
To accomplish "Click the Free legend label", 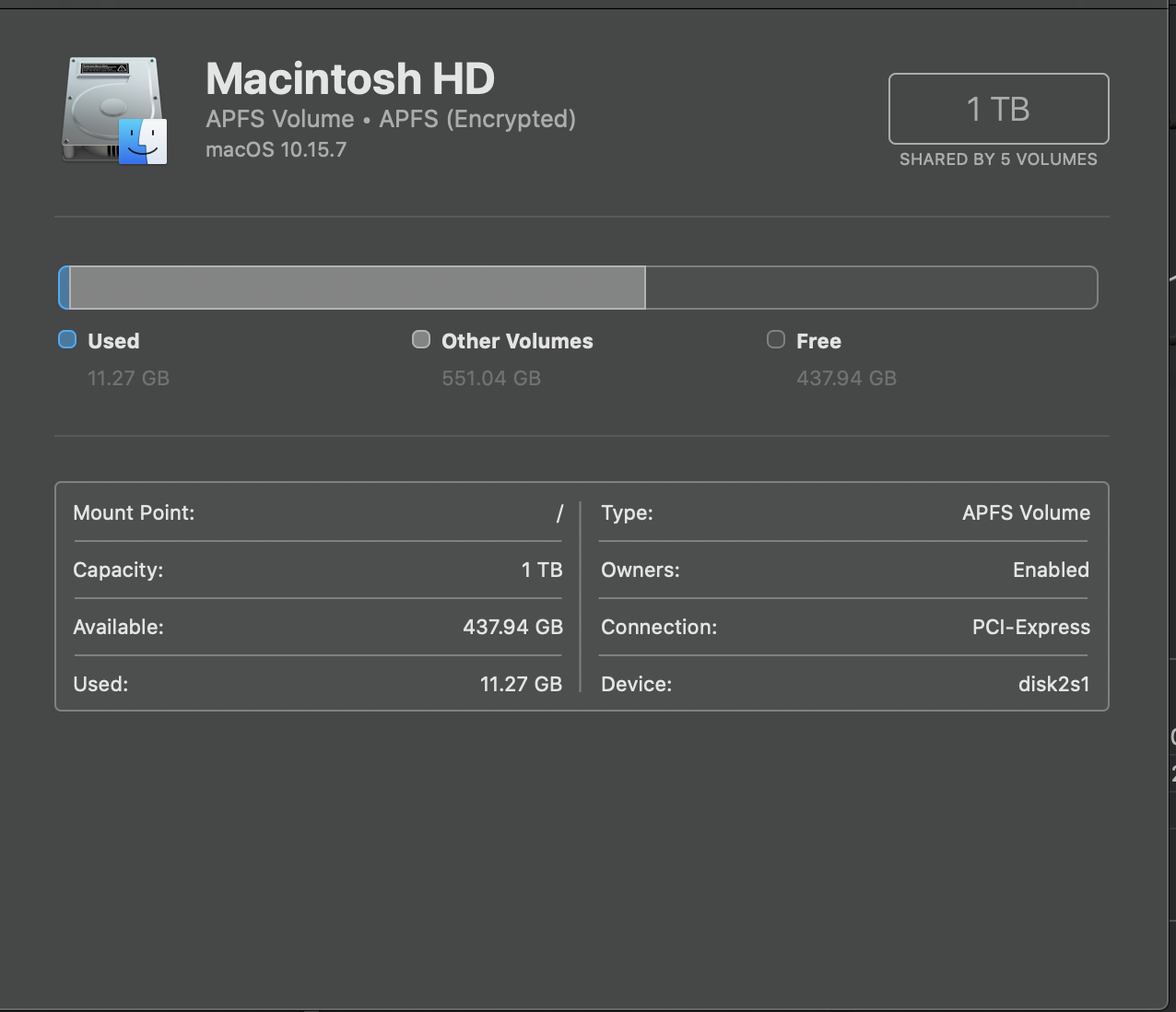I will coord(818,341).
